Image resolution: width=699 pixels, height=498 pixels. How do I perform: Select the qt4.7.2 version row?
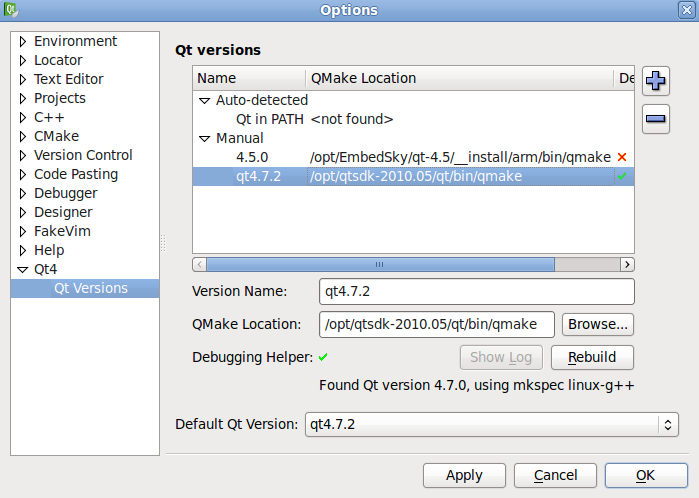(413, 177)
